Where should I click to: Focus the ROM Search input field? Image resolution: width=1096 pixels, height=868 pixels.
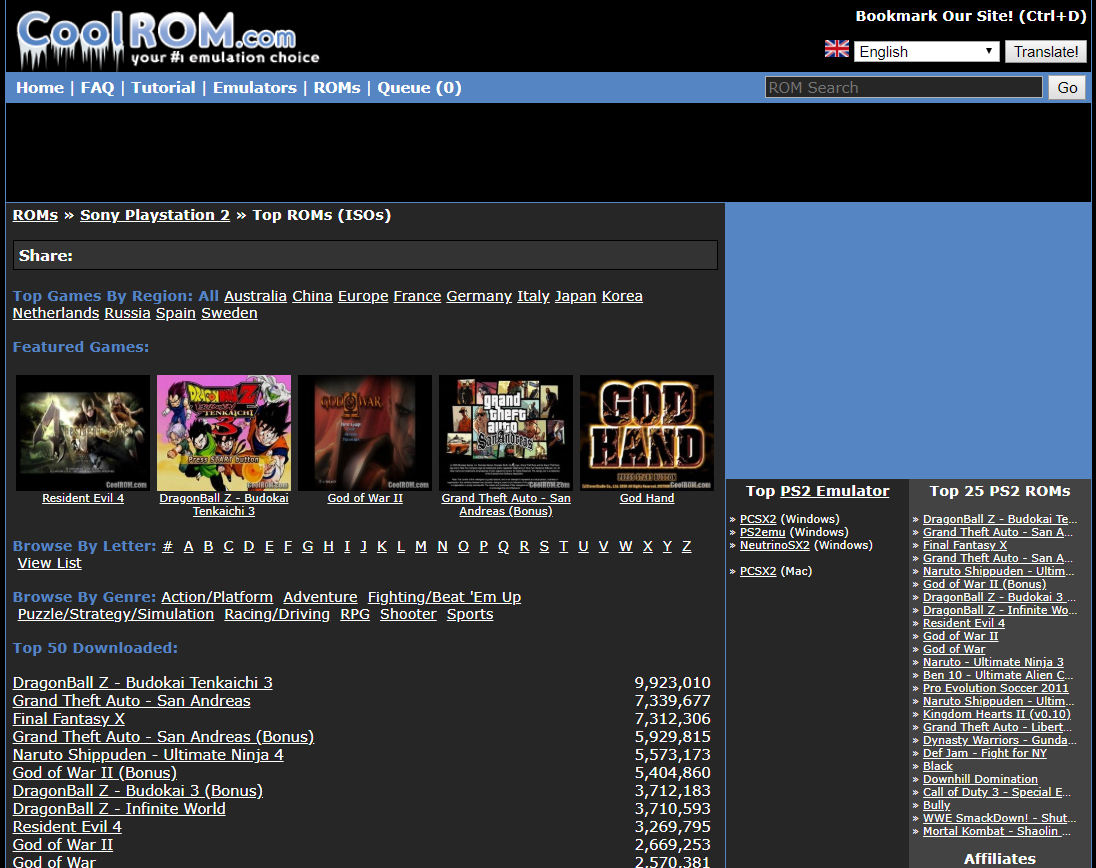tap(903, 87)
